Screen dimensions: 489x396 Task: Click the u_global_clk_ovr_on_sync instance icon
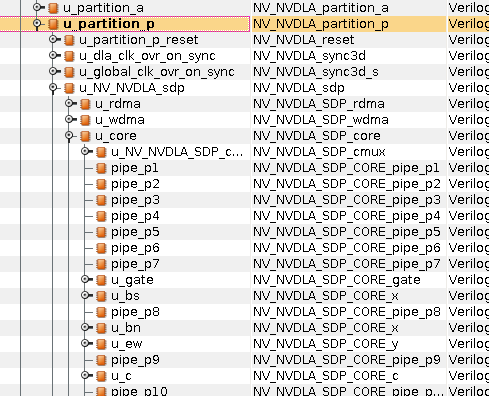(69, 72)
